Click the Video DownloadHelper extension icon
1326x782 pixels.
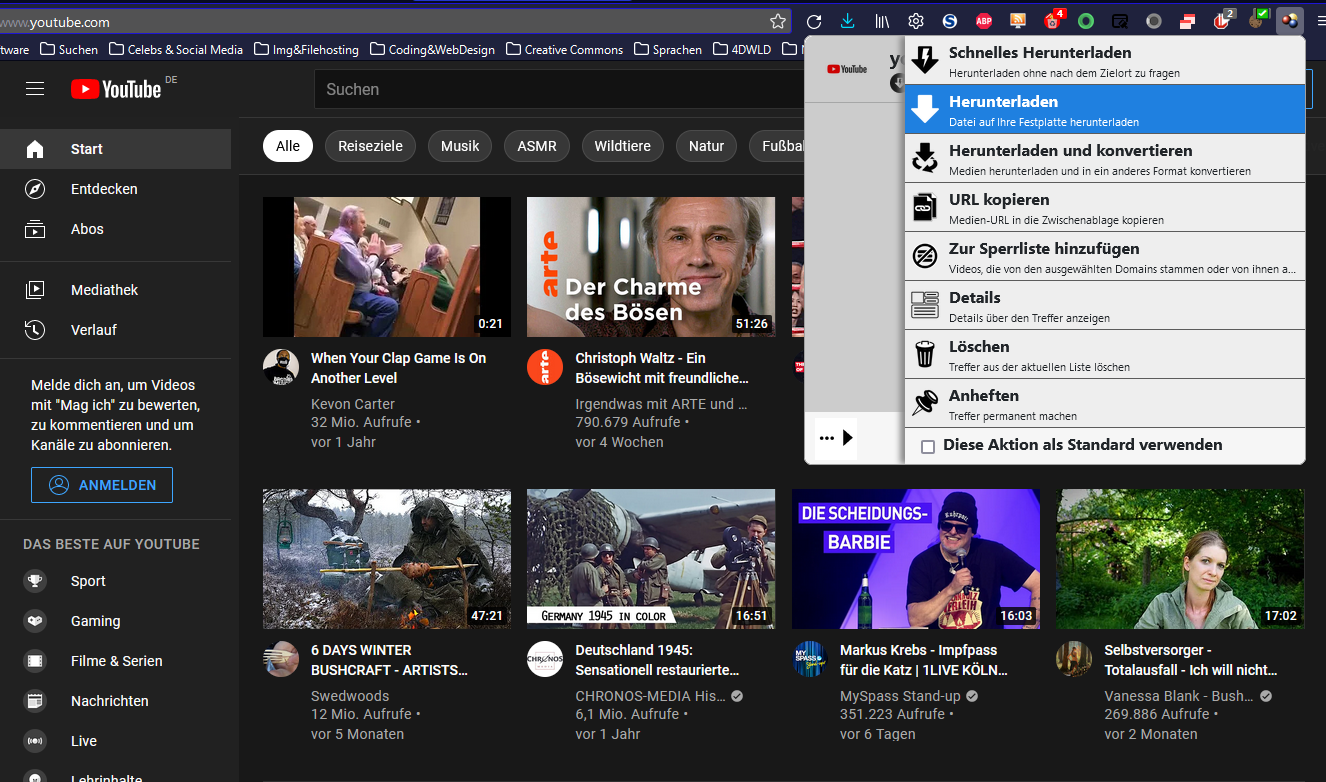[1290, 20]
